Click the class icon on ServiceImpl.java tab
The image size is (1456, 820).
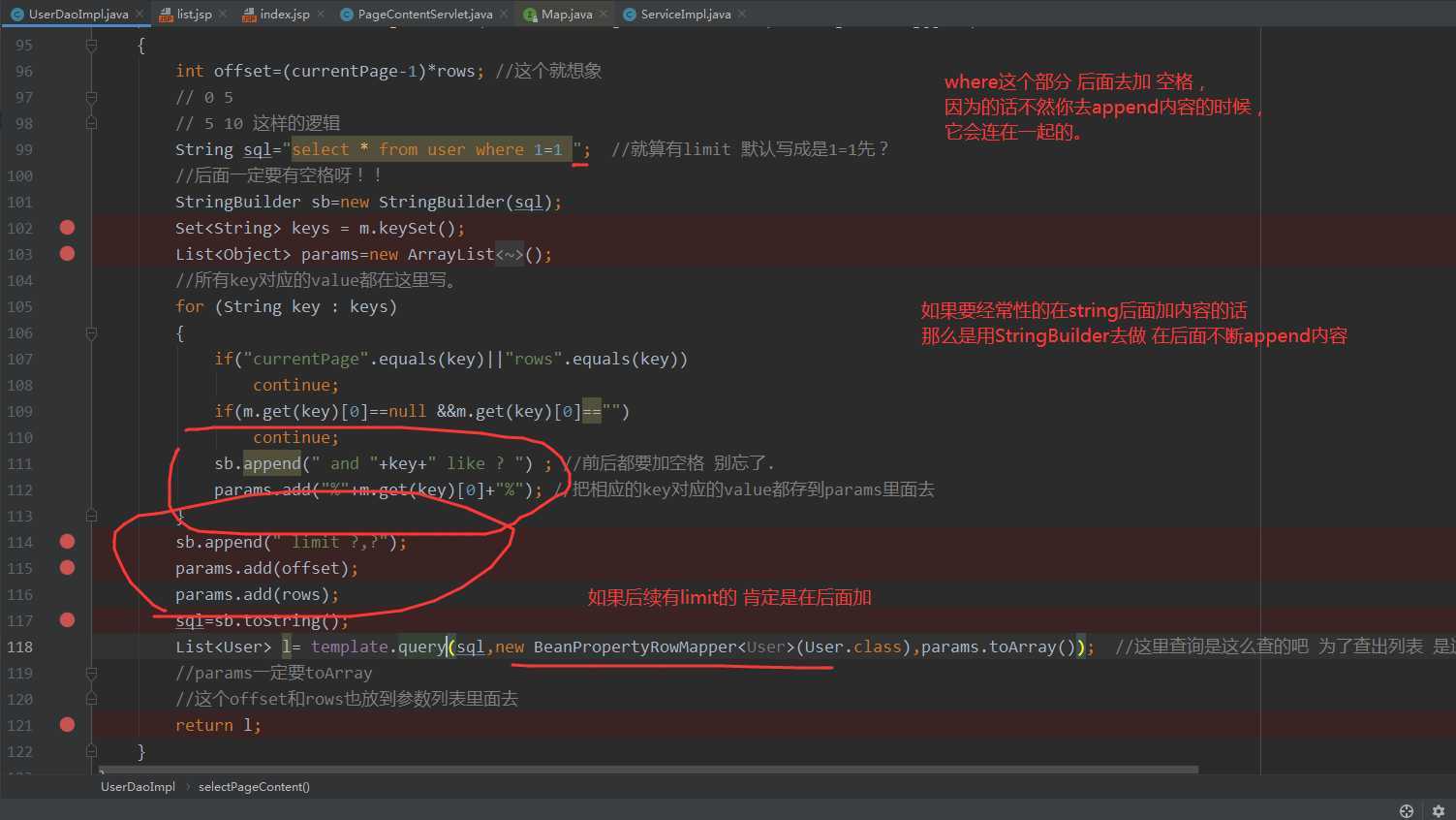point(630,15)
